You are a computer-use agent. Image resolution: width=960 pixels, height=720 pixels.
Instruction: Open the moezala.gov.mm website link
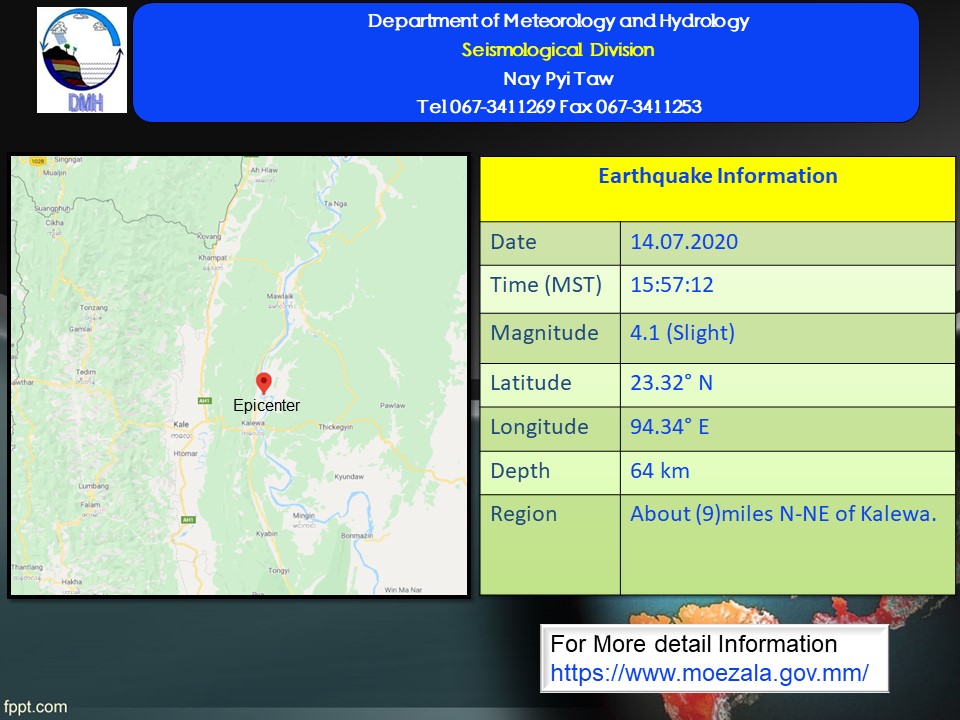pyautogui.click(x=709, y=673)
